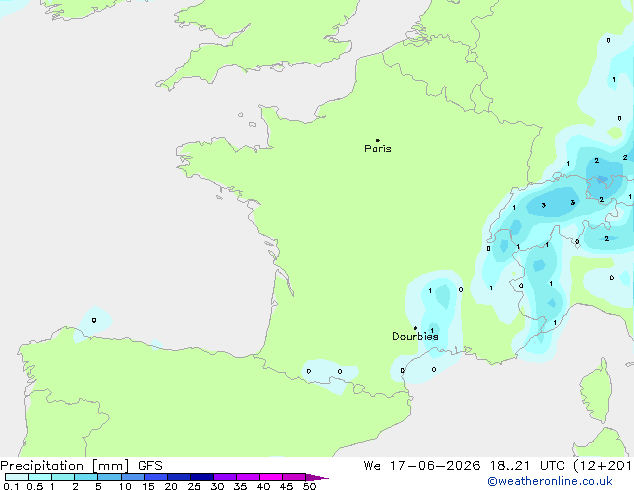The image size is (634, 490).
Task: Click the '0.1' legend scale label
Action: tap(11, 486)
